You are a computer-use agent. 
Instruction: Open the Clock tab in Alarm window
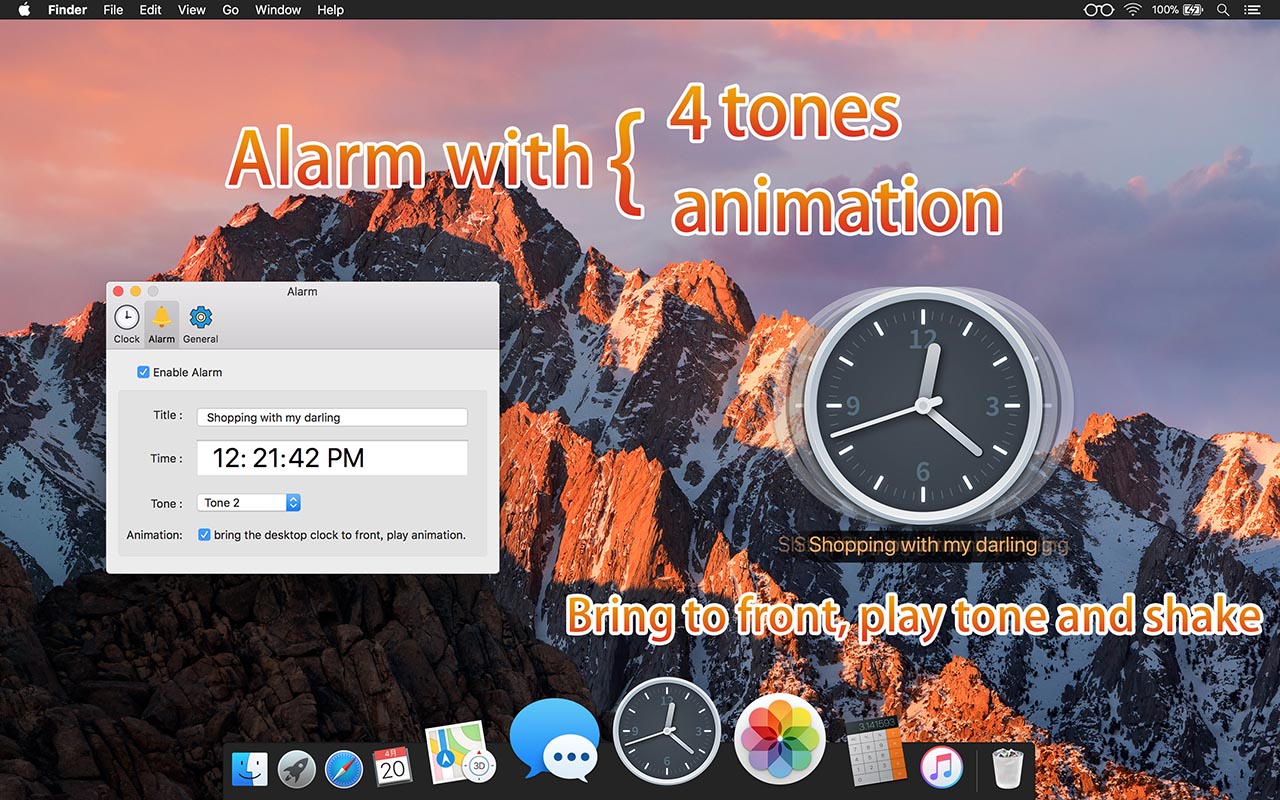pos(127,325)
